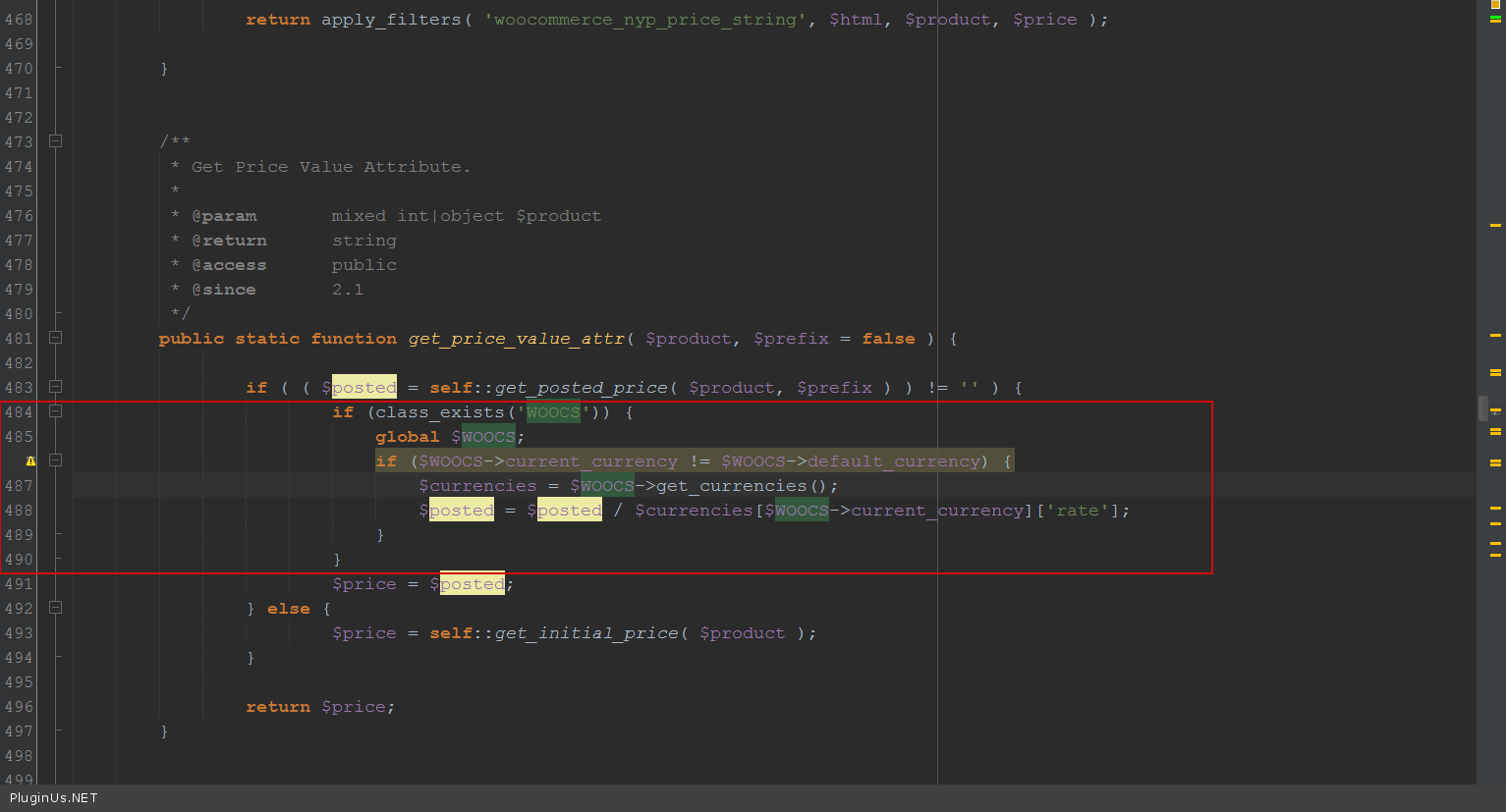Click 'apply_filters' on line 468
Screen dimensions: 1506x812
pyautogui.click(x=391, y=20)
